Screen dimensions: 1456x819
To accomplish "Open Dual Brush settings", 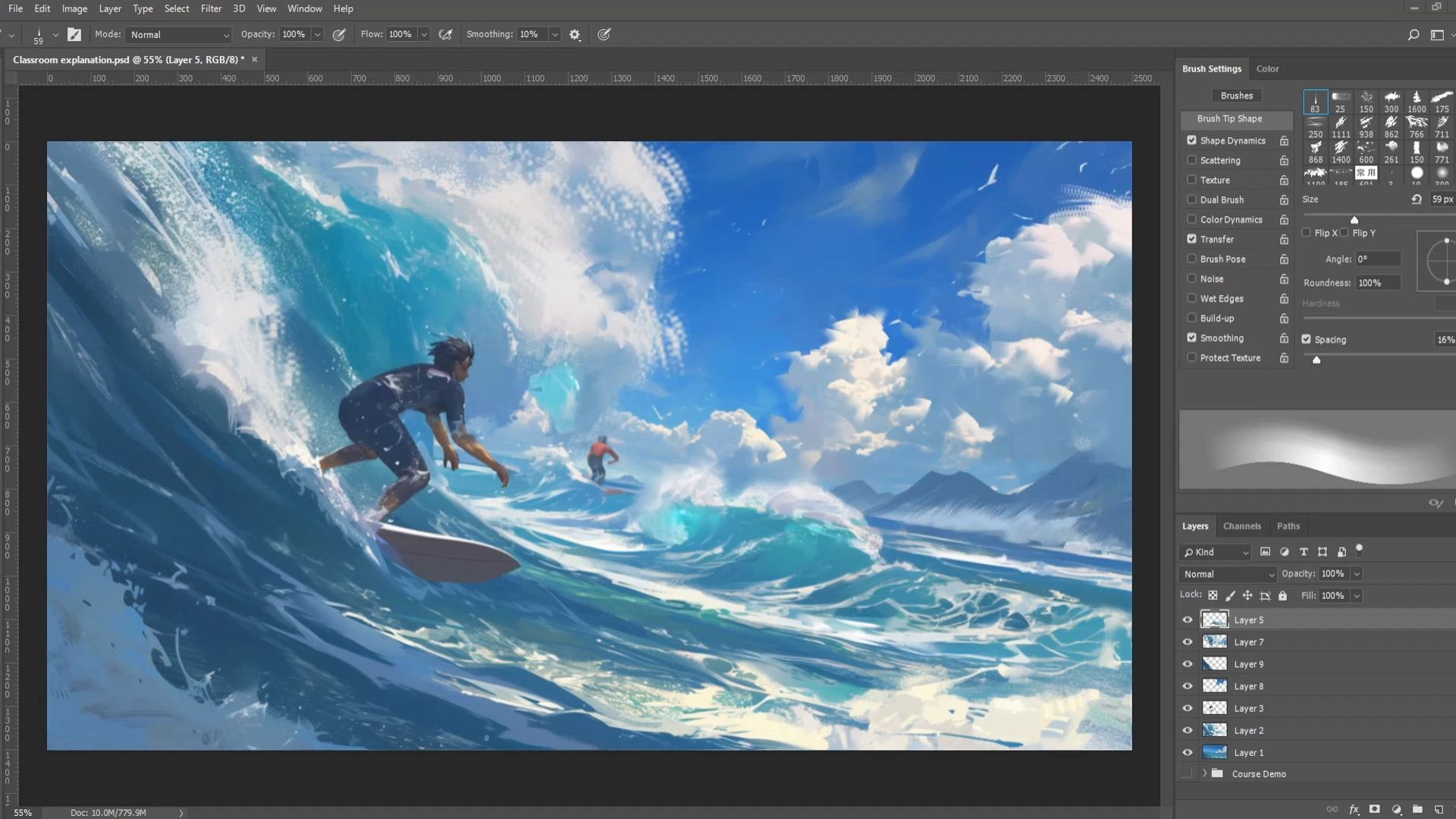I will [1222, 200].
